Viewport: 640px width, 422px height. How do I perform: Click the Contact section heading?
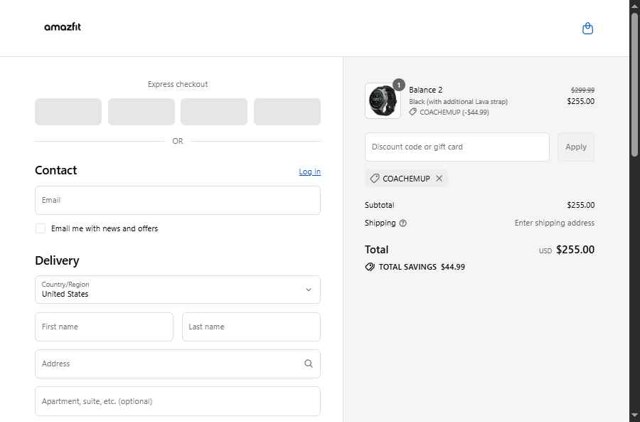click(56, 170)
